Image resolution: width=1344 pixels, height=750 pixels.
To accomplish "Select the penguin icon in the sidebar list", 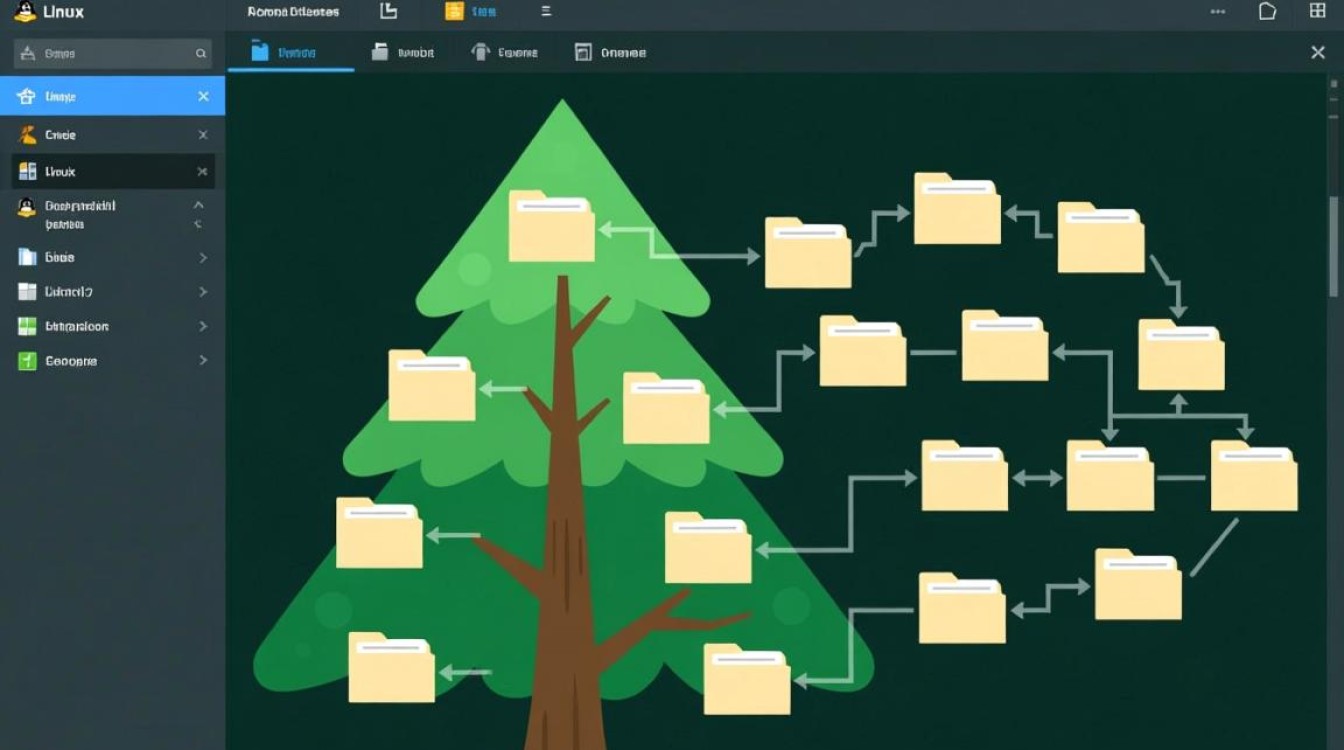I will (x=25, y=205).
